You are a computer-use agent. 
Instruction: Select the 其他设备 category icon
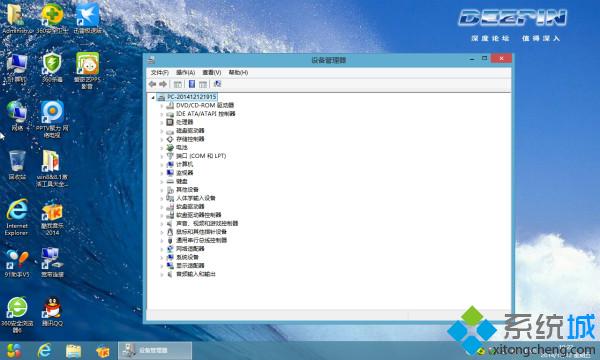click(x=170, y=190)
